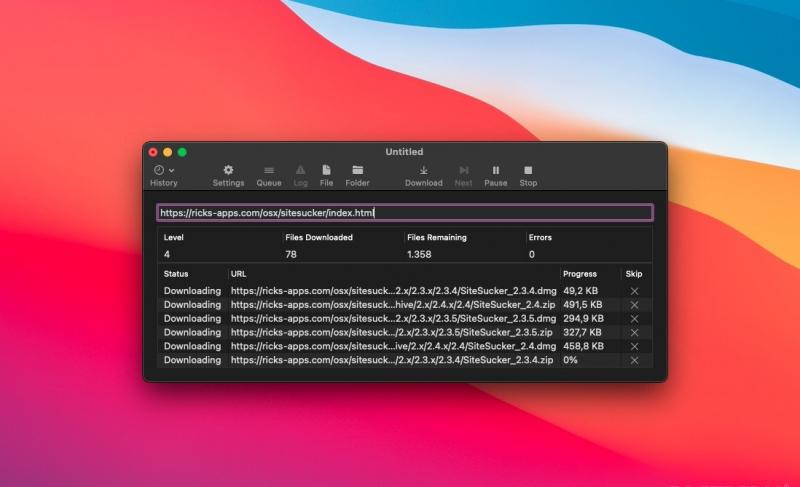
Task: Select the SiteSucker_2.3.4.zip URL row
Action: (x=392, y=360)
